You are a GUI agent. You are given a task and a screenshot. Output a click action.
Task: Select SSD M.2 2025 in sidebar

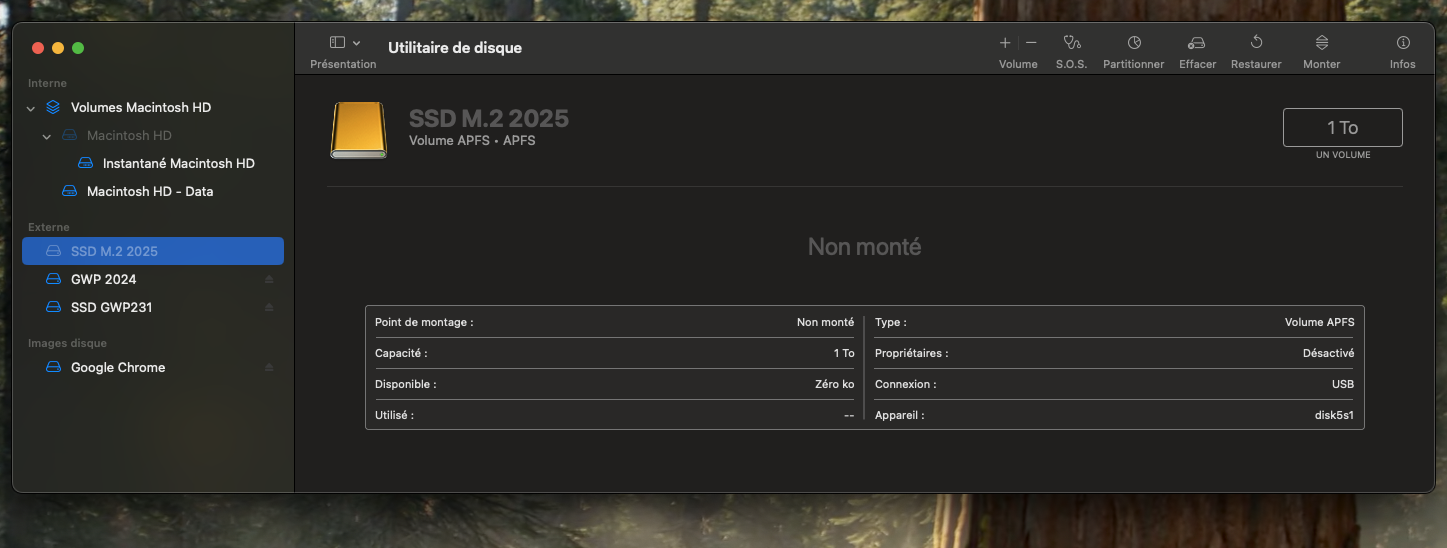click(153, 251)
